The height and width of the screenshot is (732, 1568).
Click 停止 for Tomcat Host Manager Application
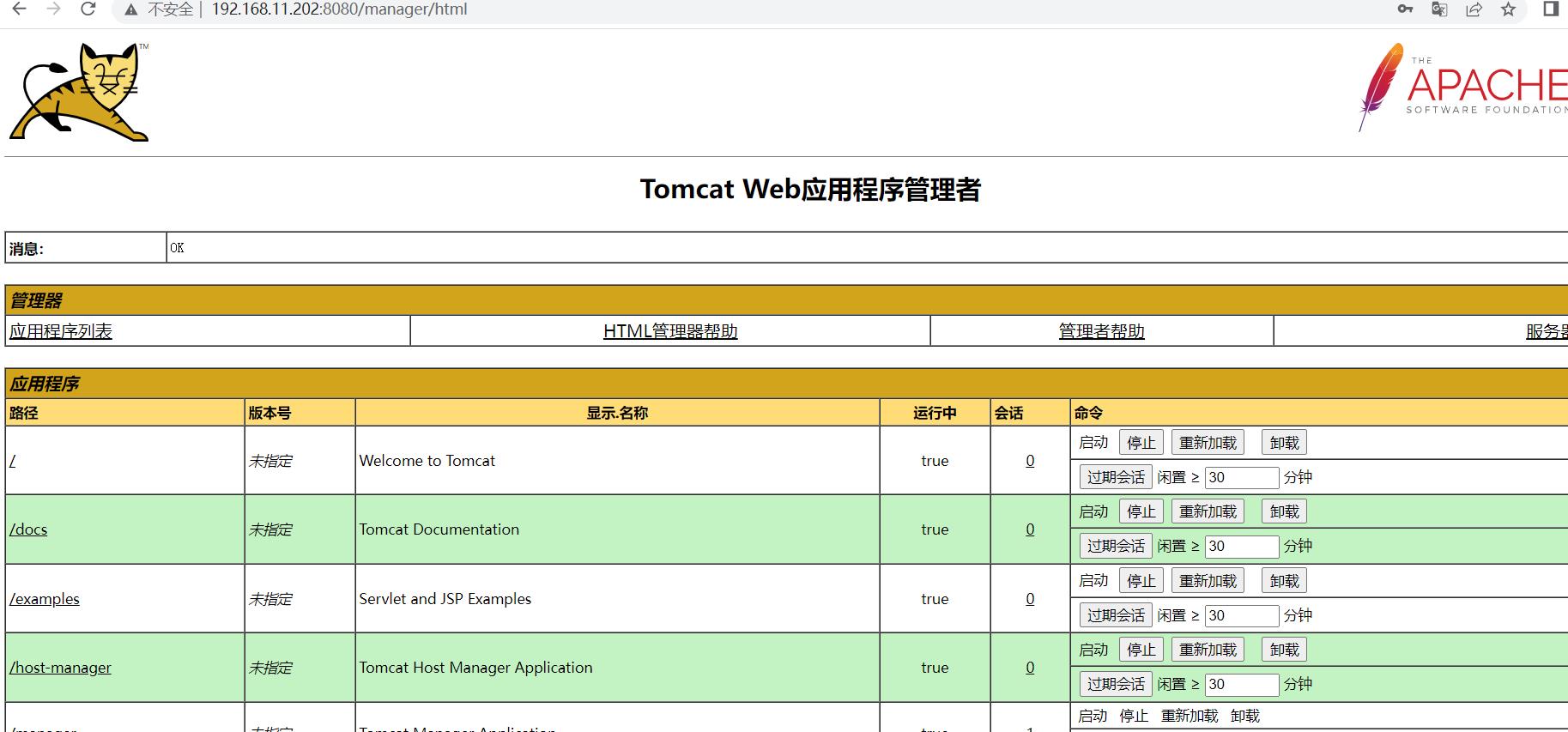tap(1141, 650)
